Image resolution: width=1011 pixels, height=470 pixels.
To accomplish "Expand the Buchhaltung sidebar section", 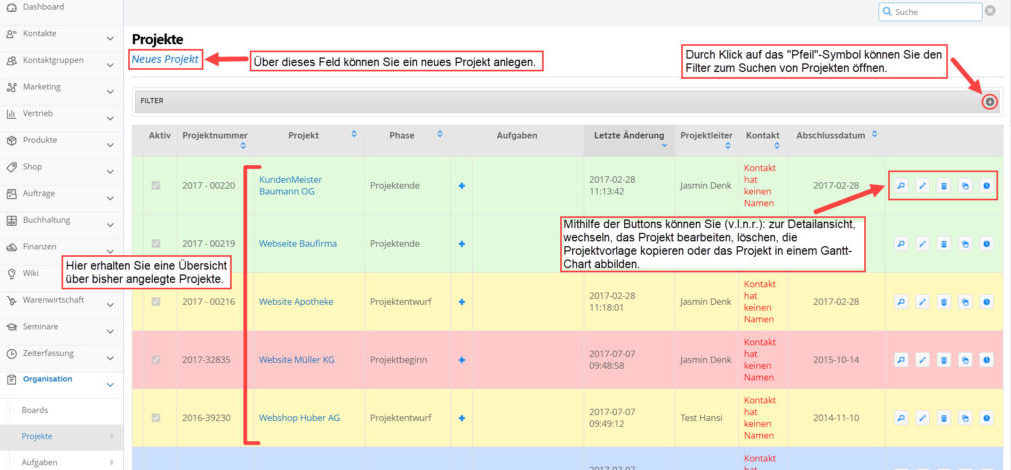I will 110,225.
